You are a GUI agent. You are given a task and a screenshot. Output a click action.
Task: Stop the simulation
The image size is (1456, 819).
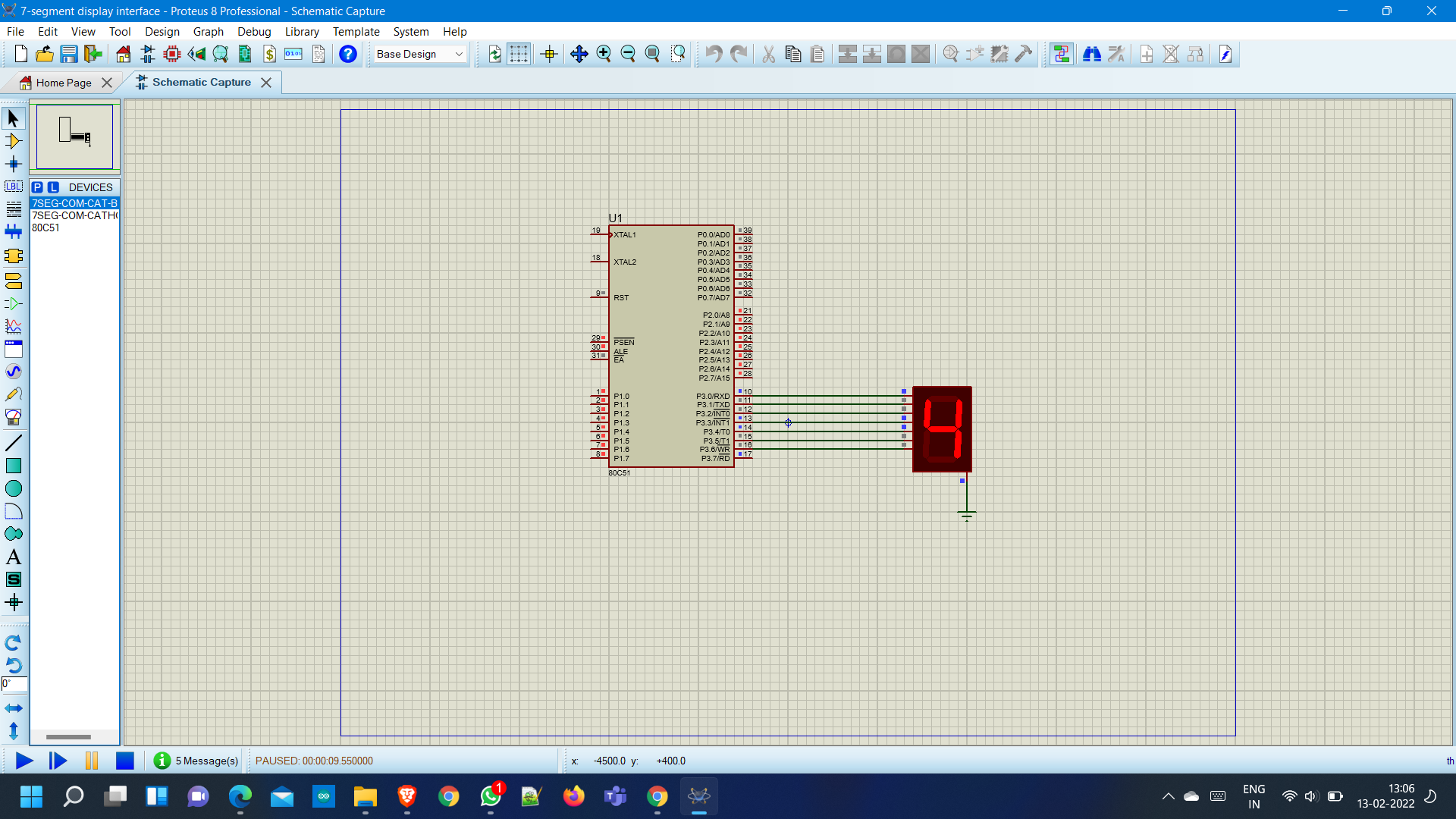point(124,761)
